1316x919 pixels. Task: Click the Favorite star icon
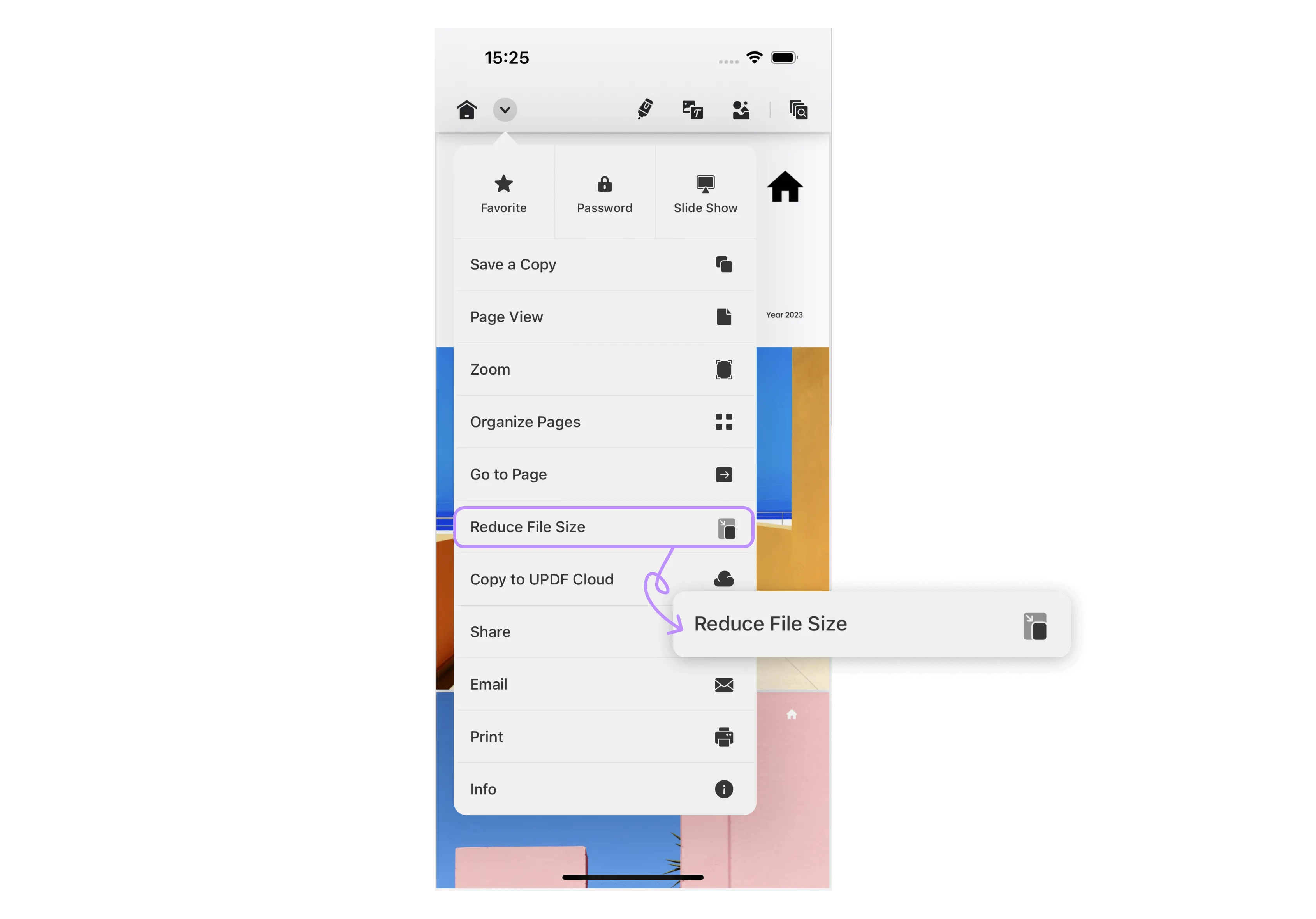tap(503, 184)
